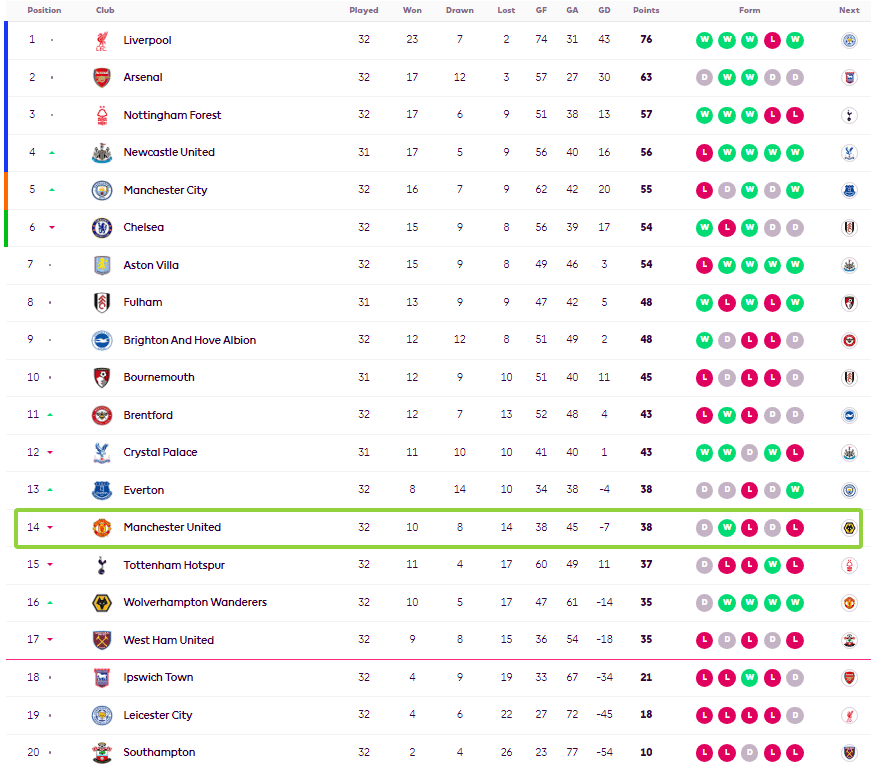871x771 pixels.
Task: Open the Tottenham Hotspur club link
Action: click(x=174, y=565)
